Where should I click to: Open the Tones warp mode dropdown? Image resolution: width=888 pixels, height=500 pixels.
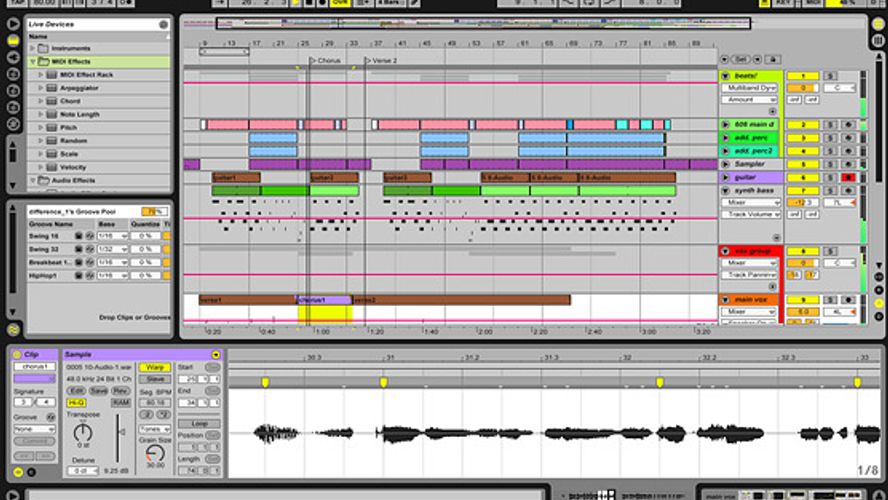point(155,429)
